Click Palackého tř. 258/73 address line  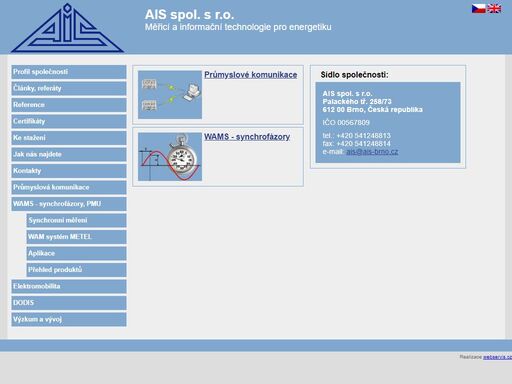[x=357, y=102]
